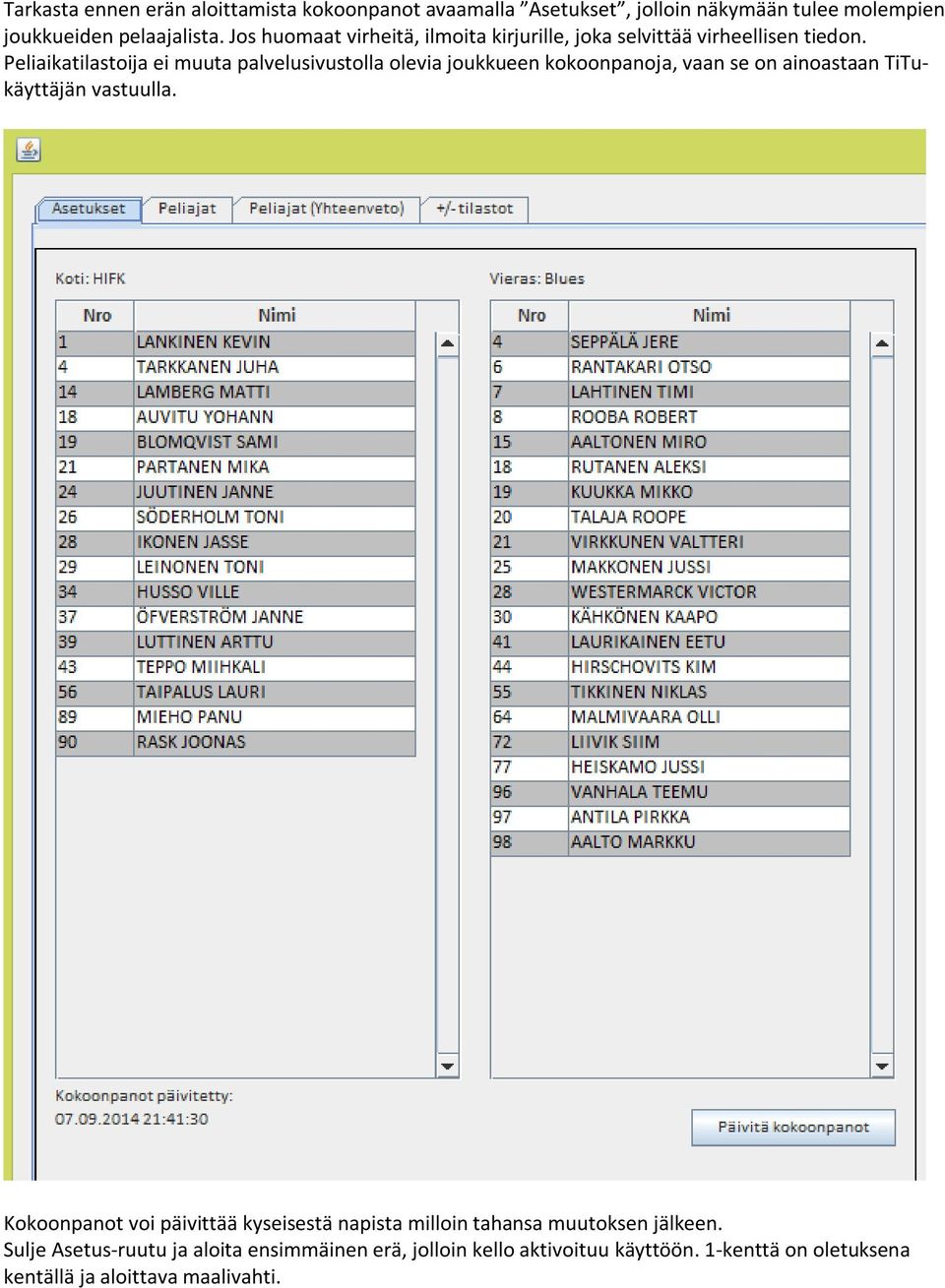This screenshot has height=1288, width=945.
Task: Select player LAHTINEN TIMI
Action: click(670, 393)
